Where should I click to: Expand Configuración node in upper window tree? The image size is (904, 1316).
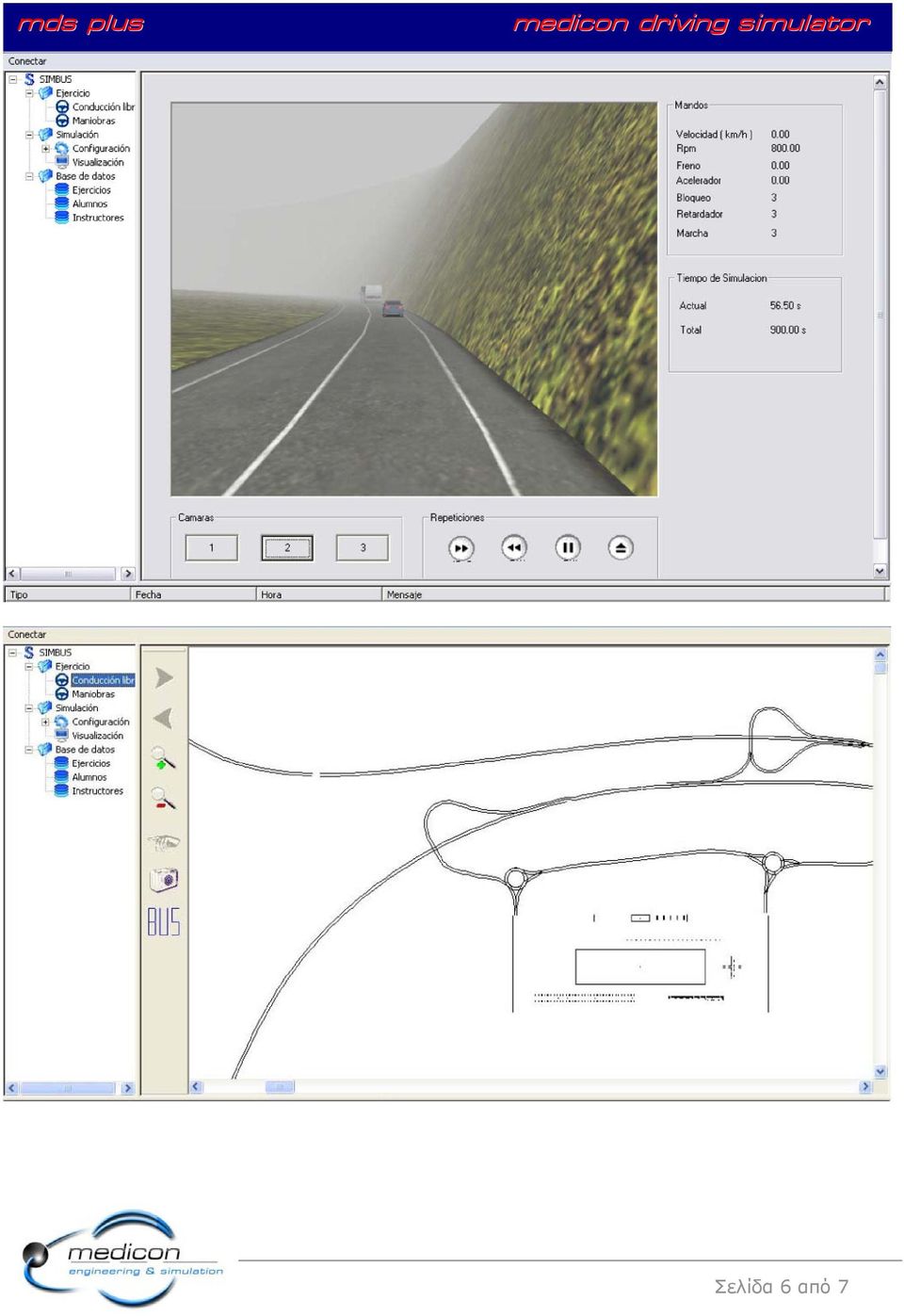45,149
